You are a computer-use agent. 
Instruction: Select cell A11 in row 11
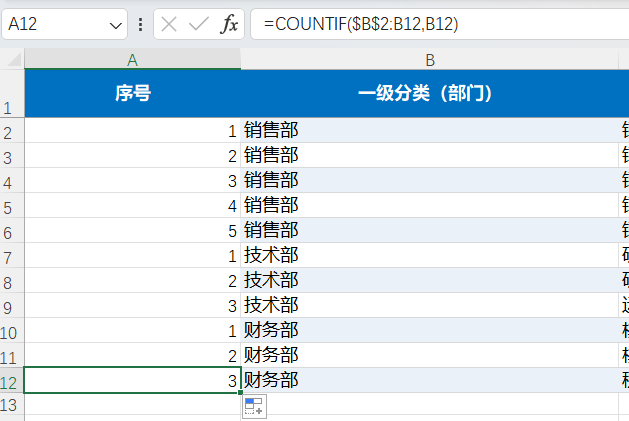pos(132,355)
